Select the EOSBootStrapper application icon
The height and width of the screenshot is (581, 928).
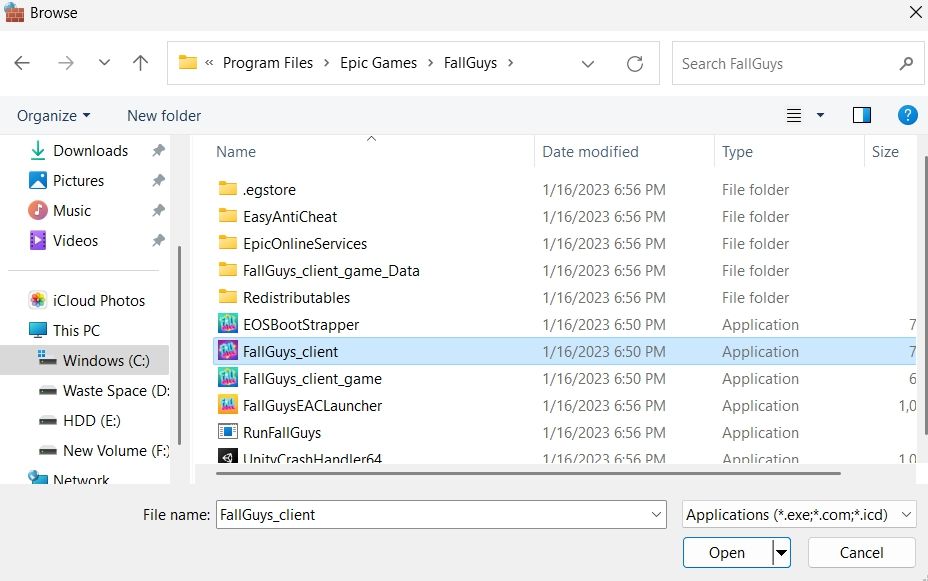click(228, 324)
